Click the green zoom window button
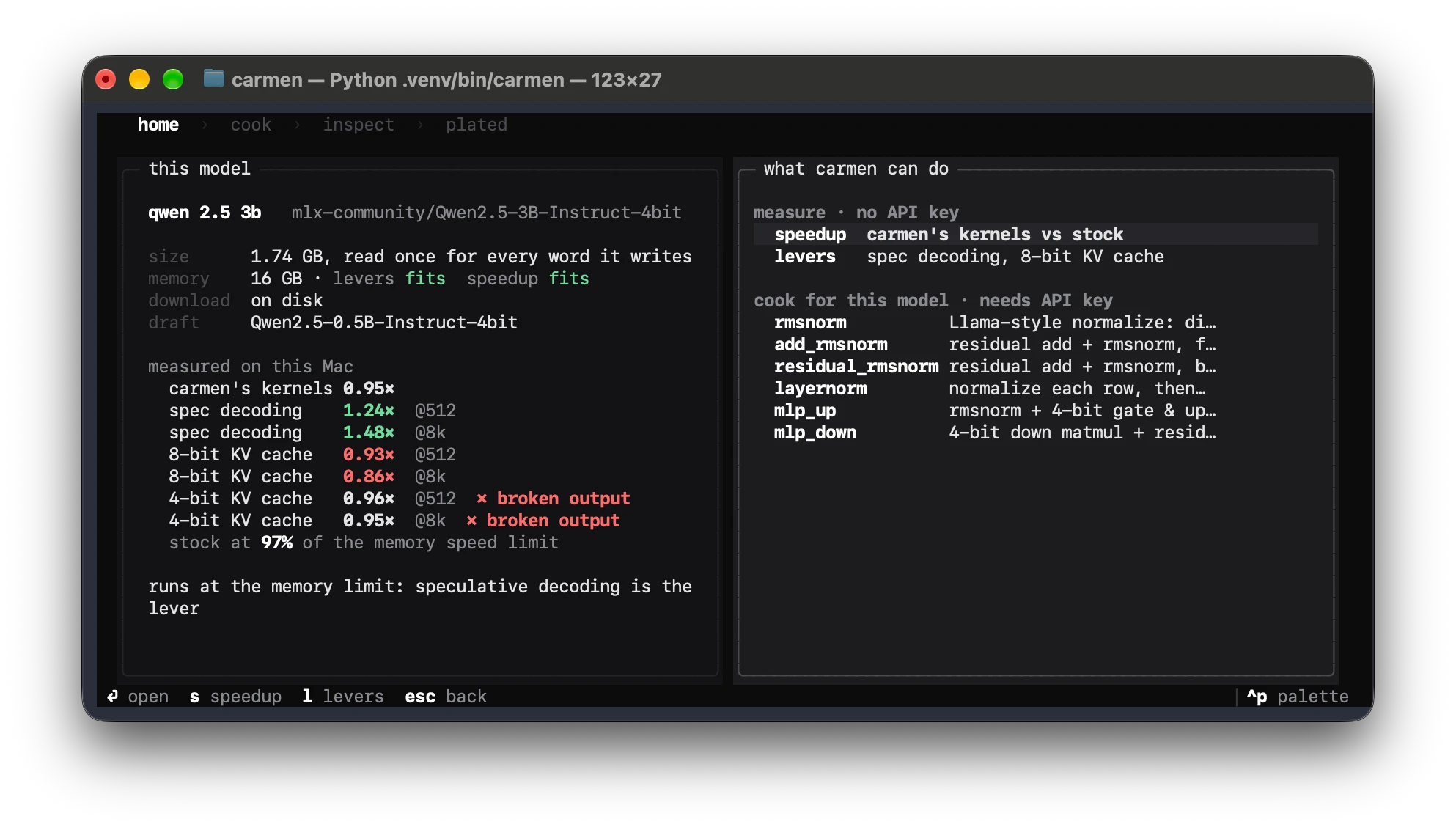Viewport: 1456px width, 830px height. (173, 79)
